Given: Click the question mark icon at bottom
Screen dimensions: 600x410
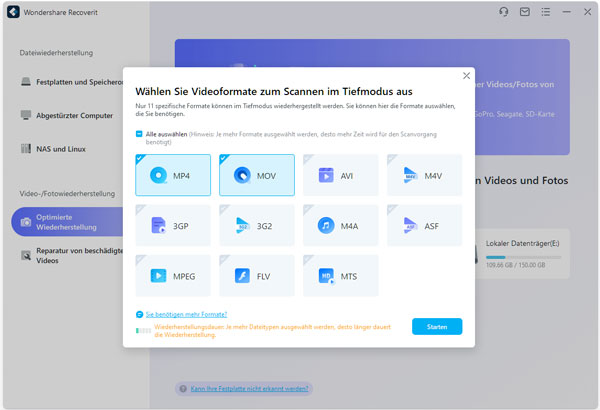Looking at the screenshot, I should (x=183, y=389).
